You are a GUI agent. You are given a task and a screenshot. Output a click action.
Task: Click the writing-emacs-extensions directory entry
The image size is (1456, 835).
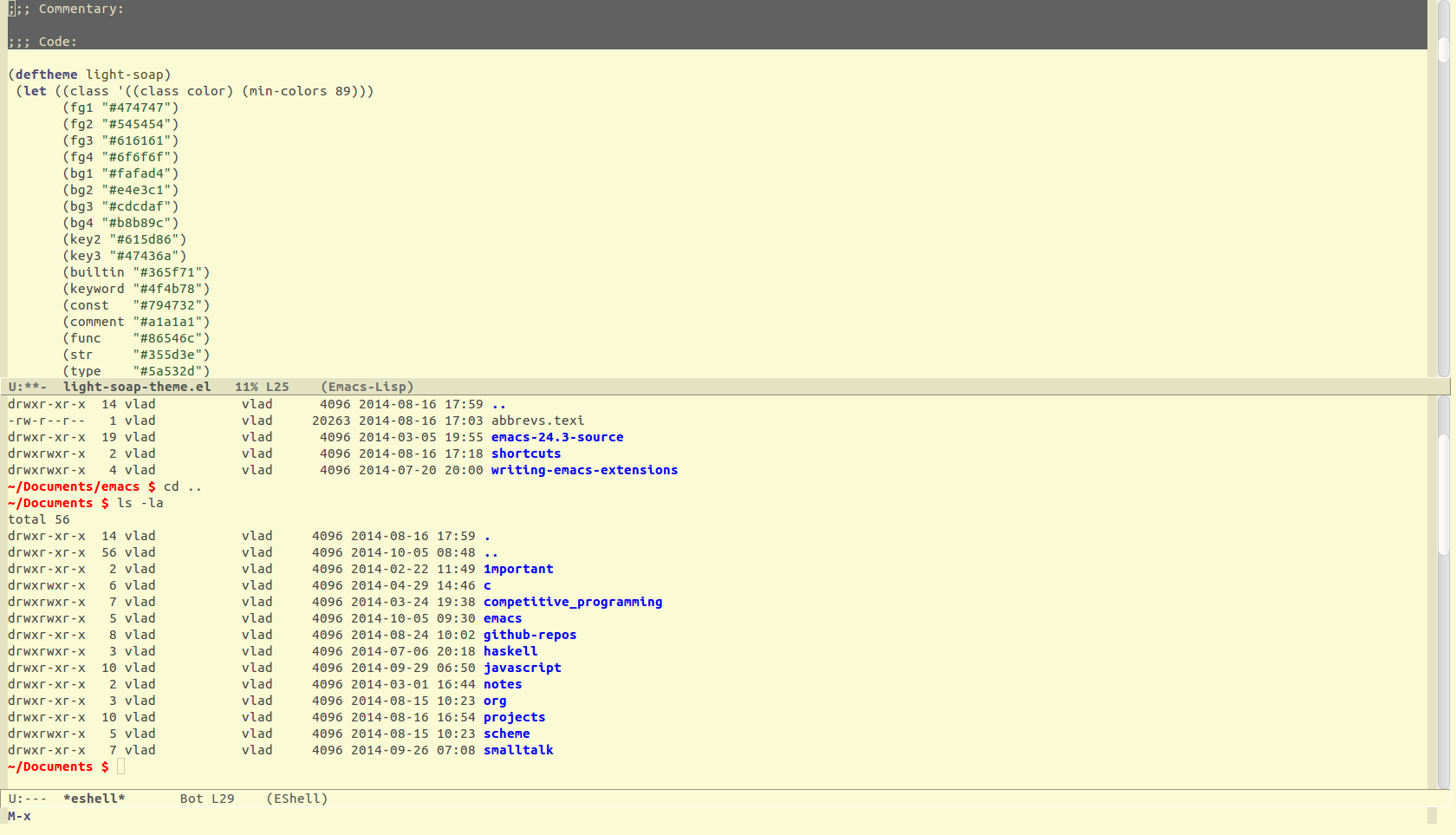[584, 470]
